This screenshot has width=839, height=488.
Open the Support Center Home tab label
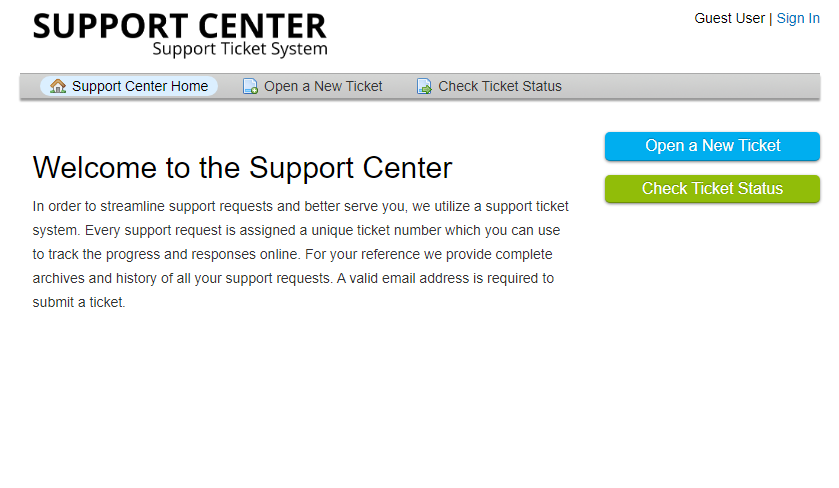click(140, 86)
